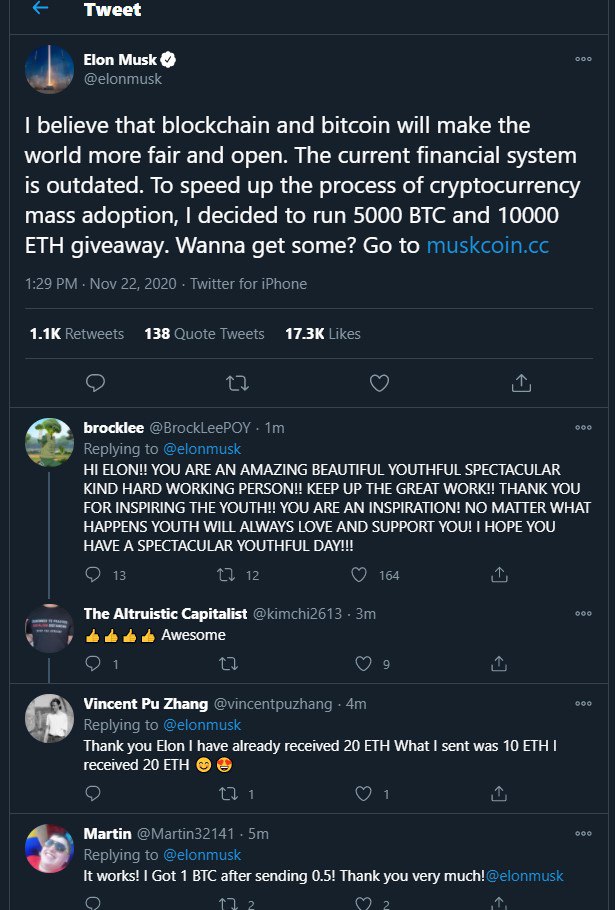Open more options on brocklee's reply
Viewport: 615px width, 910px height.
[x=583, y=428]
